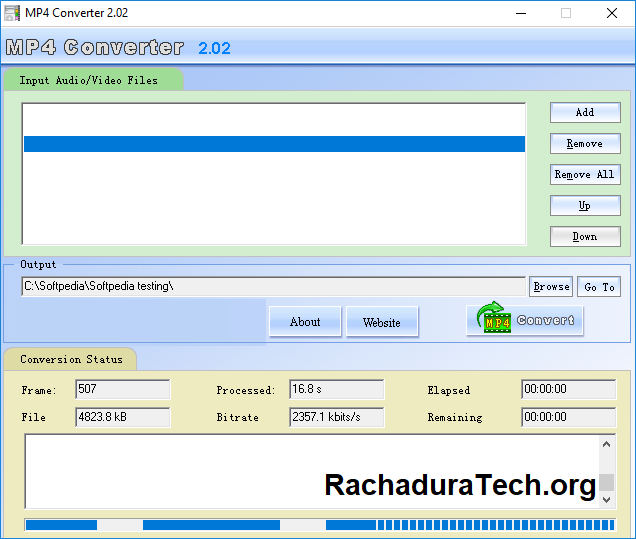Viewport: 636px width, 539px height.
Task: Click the Remove button
Action: coord(585,144)
